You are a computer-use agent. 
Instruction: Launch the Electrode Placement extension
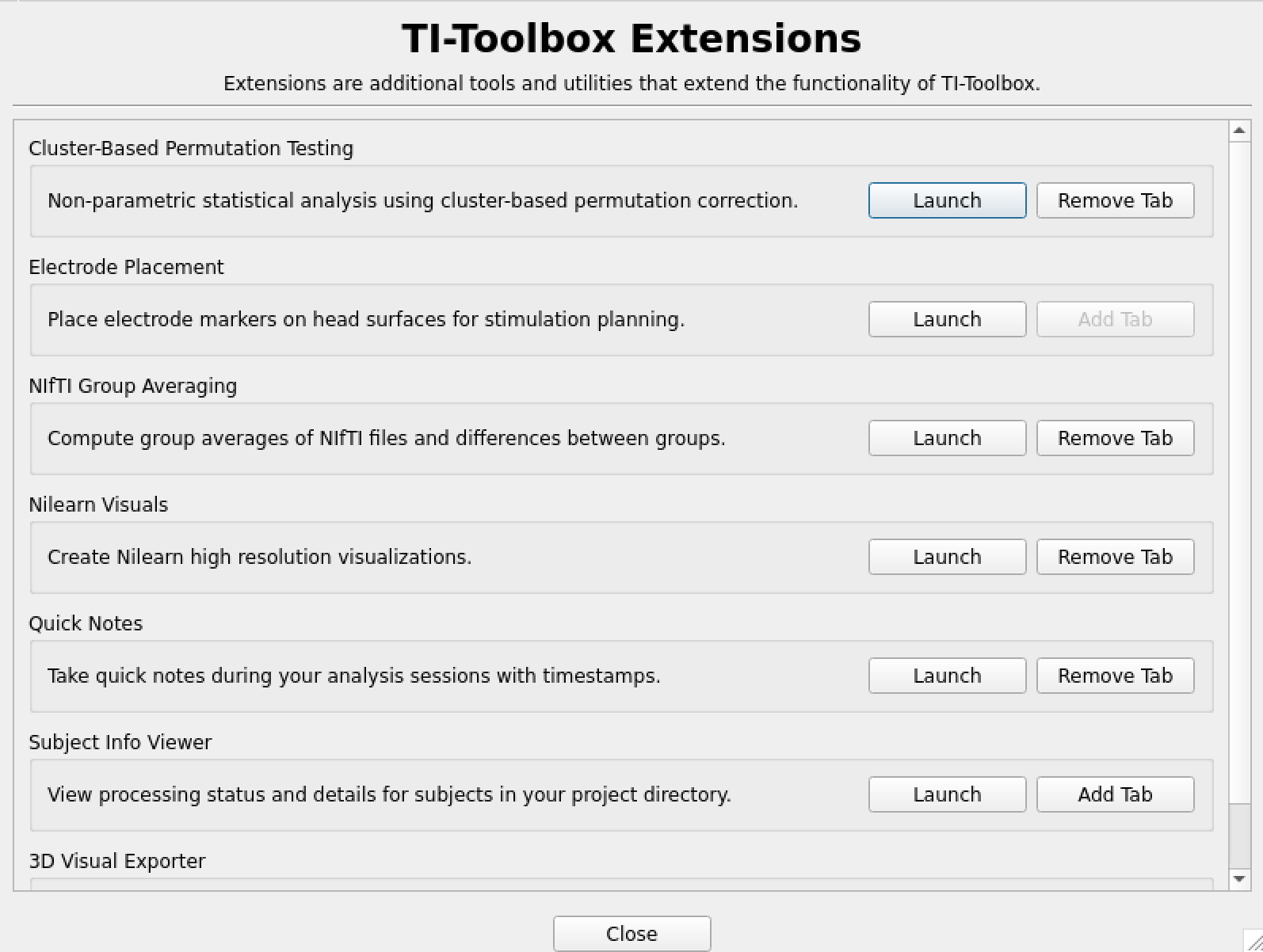947,319
